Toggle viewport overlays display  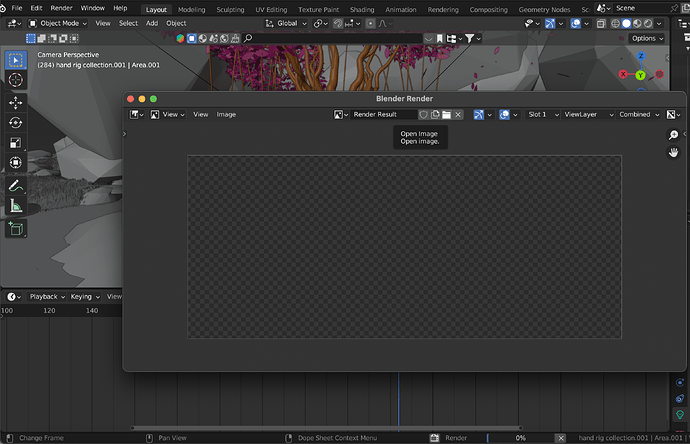click(576, 23)
